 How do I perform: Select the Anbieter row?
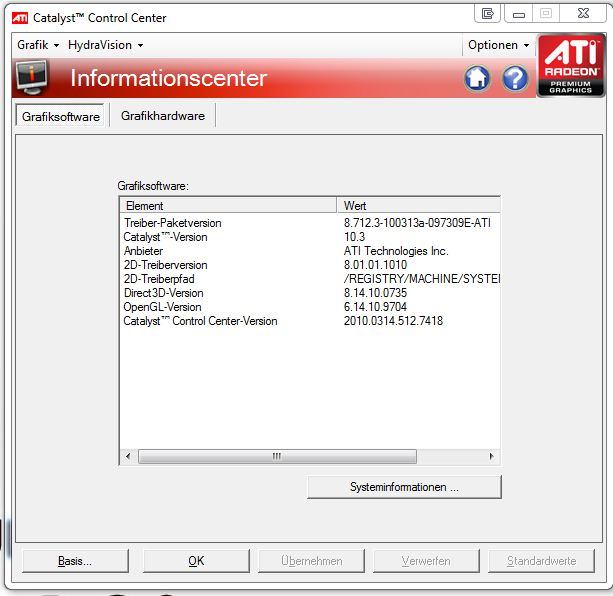coord(310,251)
